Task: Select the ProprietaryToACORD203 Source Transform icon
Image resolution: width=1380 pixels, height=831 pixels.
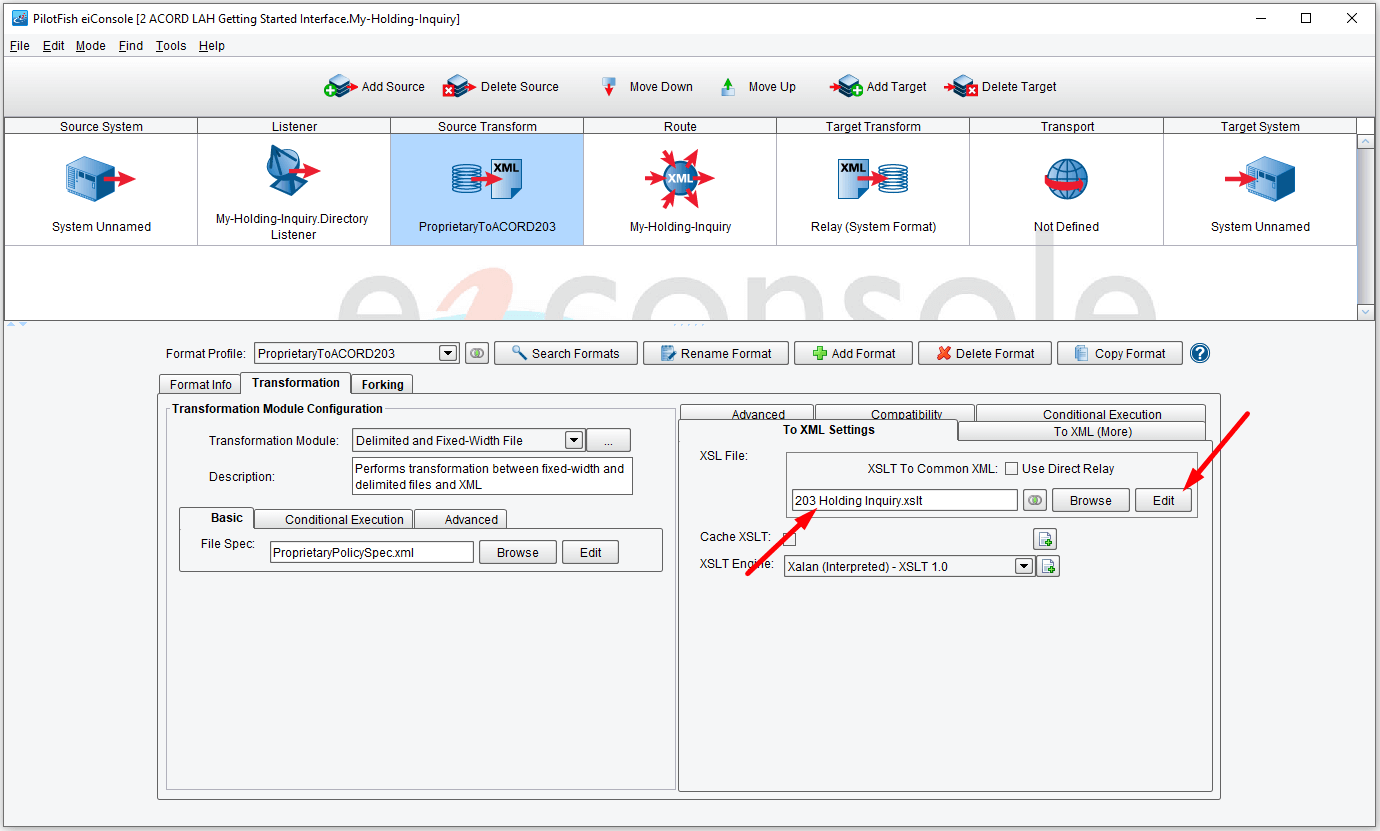Action: (x=487, y=180)
